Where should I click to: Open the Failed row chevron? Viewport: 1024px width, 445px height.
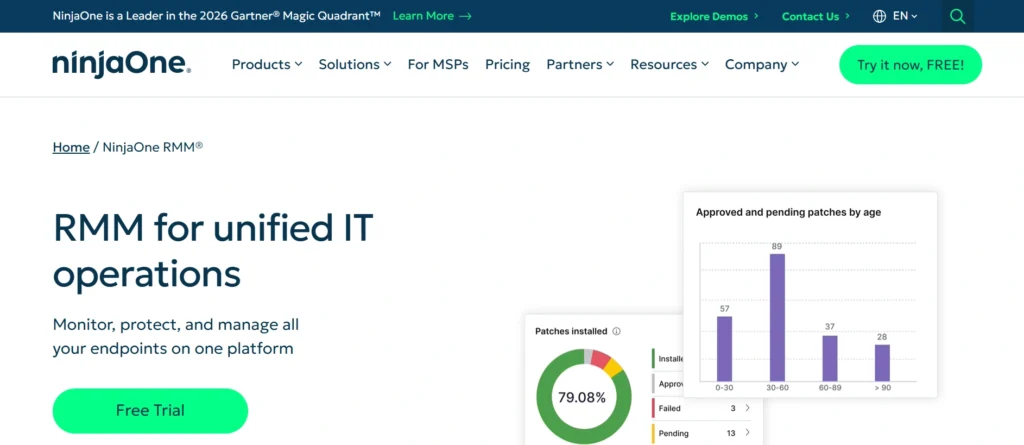(x=748, y=408)
